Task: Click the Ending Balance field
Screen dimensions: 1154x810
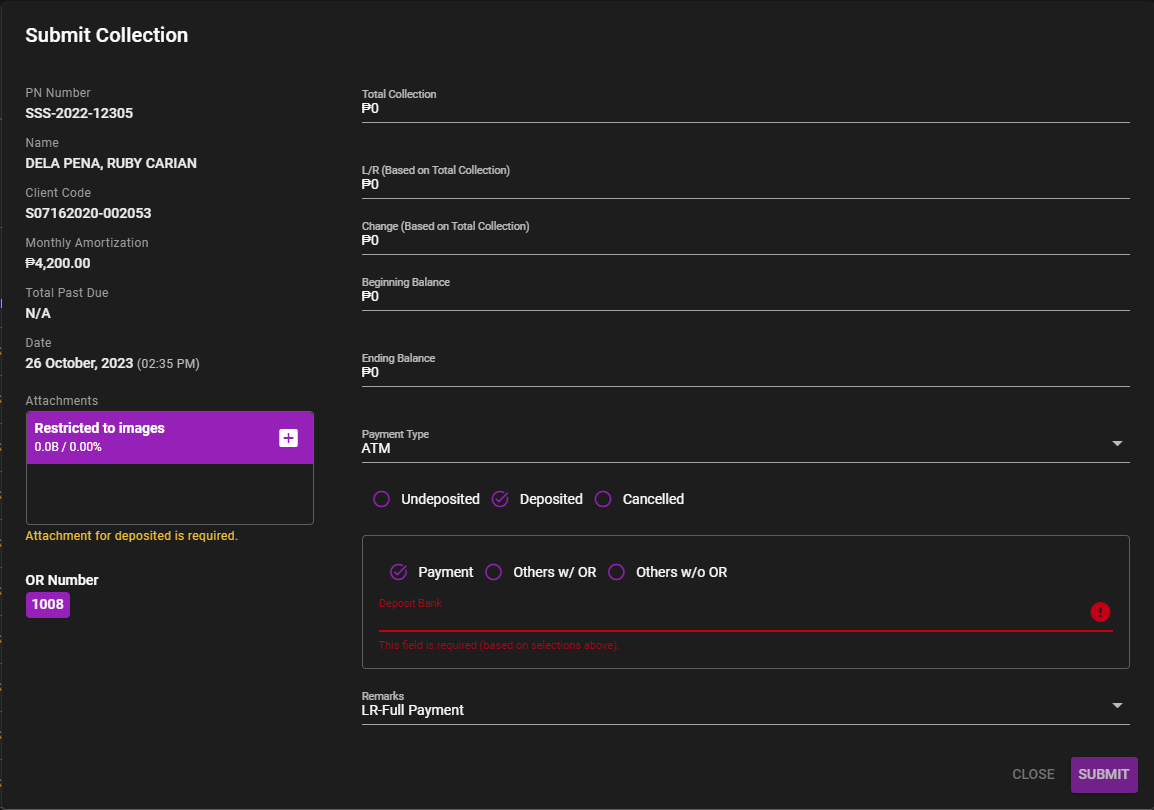Action: tap(745, 368)
